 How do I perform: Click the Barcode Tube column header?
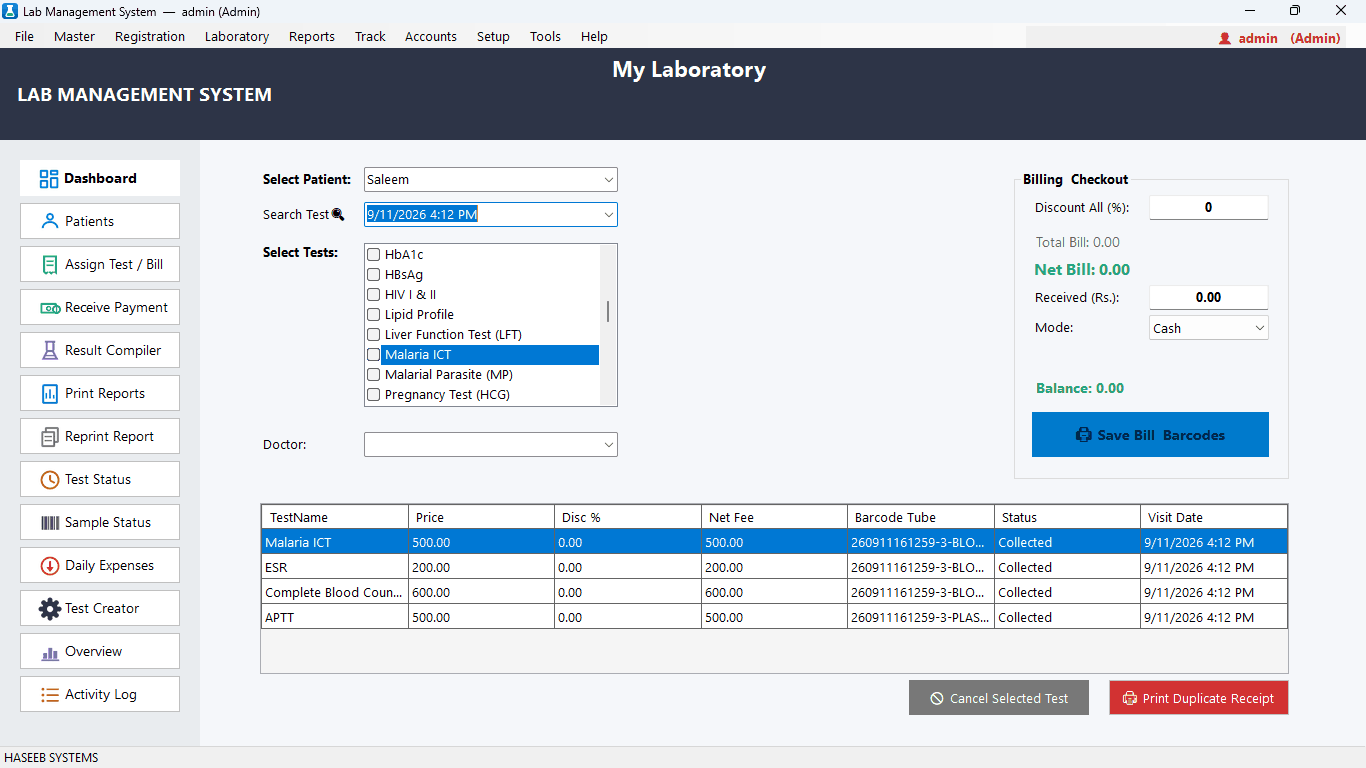tap(921, 517)
